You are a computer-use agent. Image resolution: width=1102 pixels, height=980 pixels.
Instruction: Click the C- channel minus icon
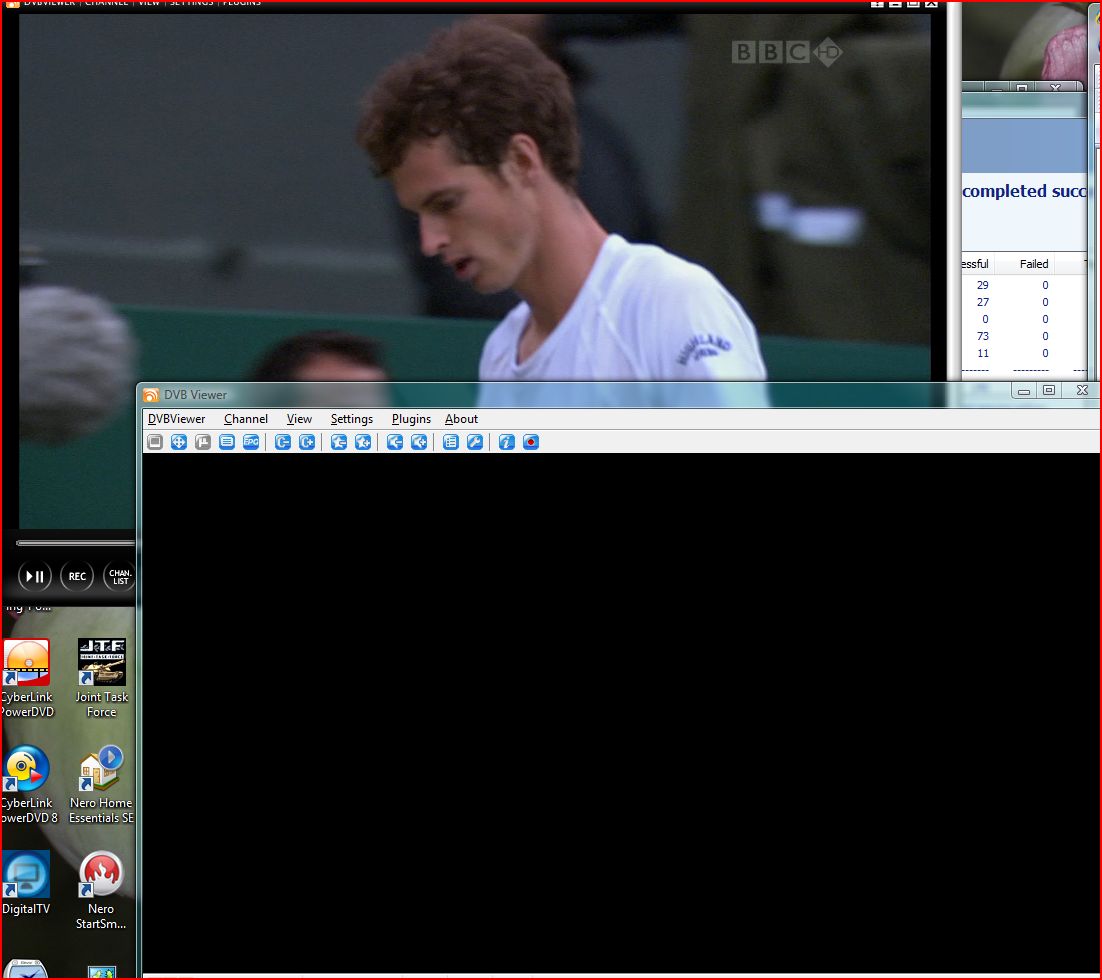pyautogui.click(x=283, y=442)
